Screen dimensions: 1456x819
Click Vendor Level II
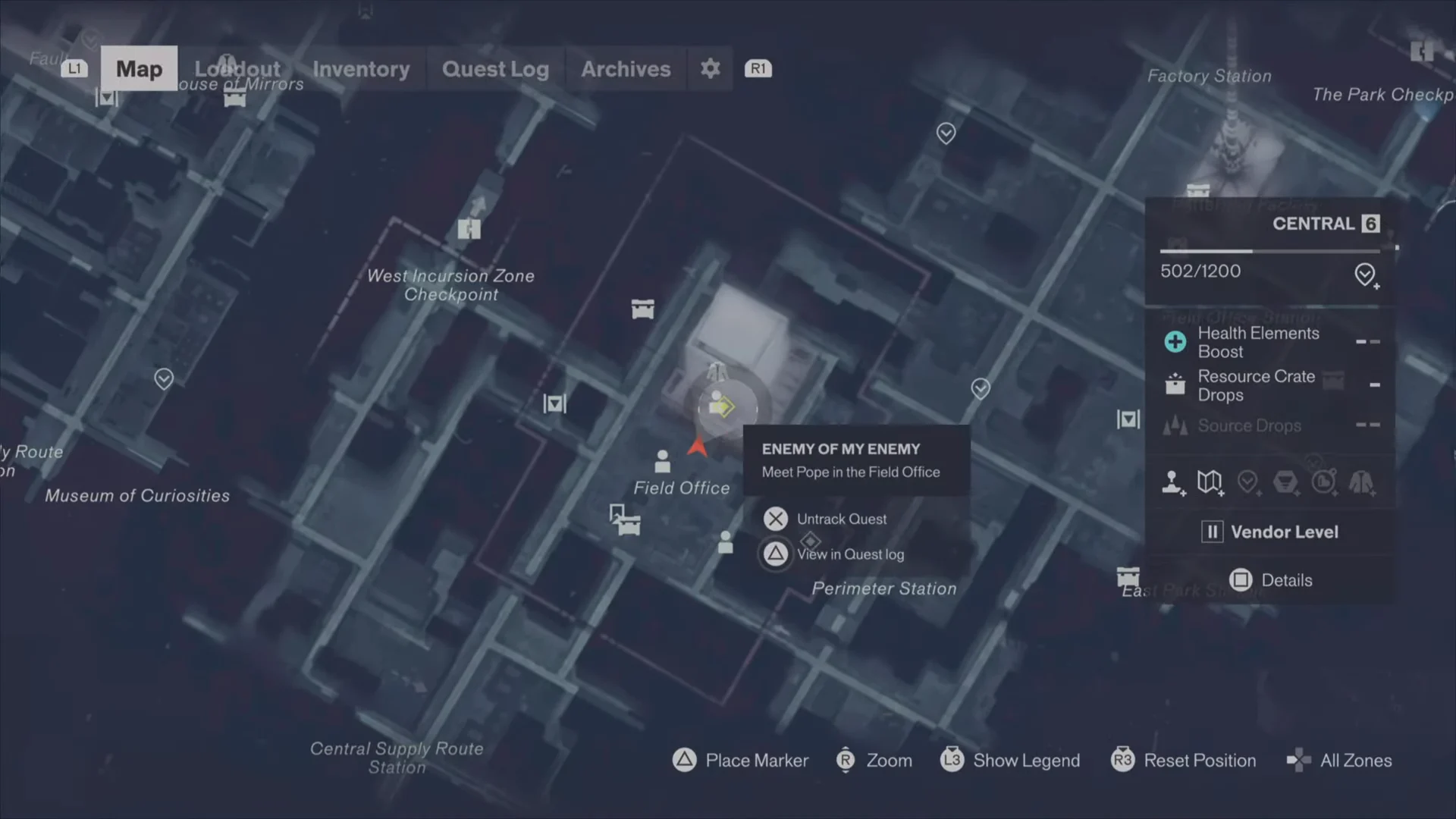click(1270, 532)
